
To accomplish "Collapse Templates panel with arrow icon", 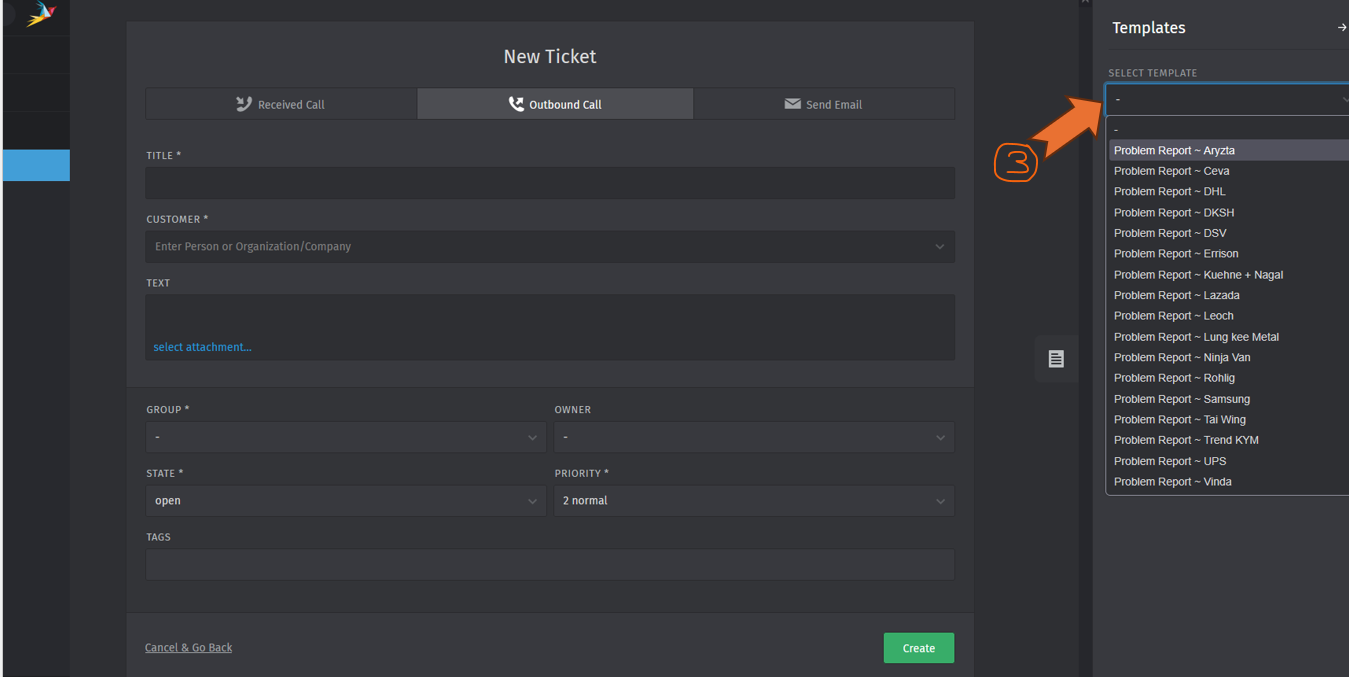I will point(1341,28).
